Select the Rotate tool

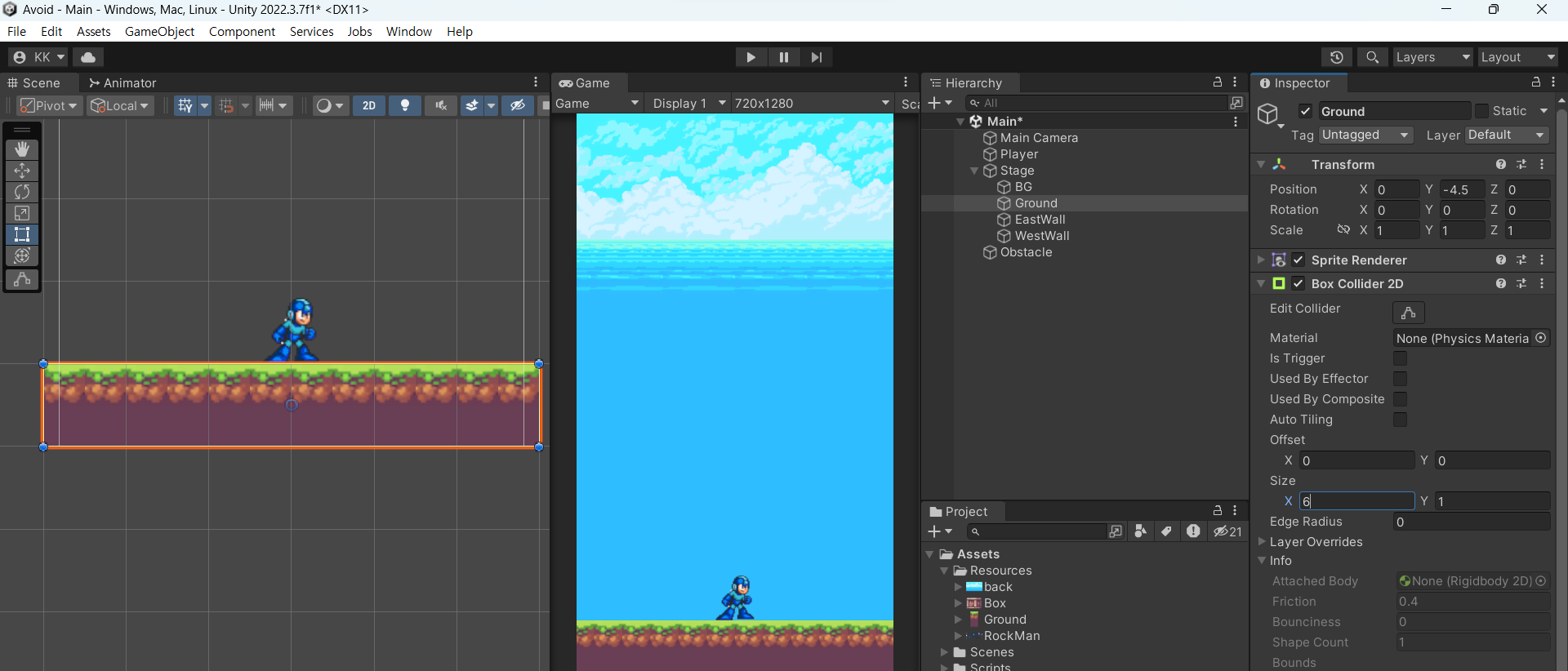point(22,191)
